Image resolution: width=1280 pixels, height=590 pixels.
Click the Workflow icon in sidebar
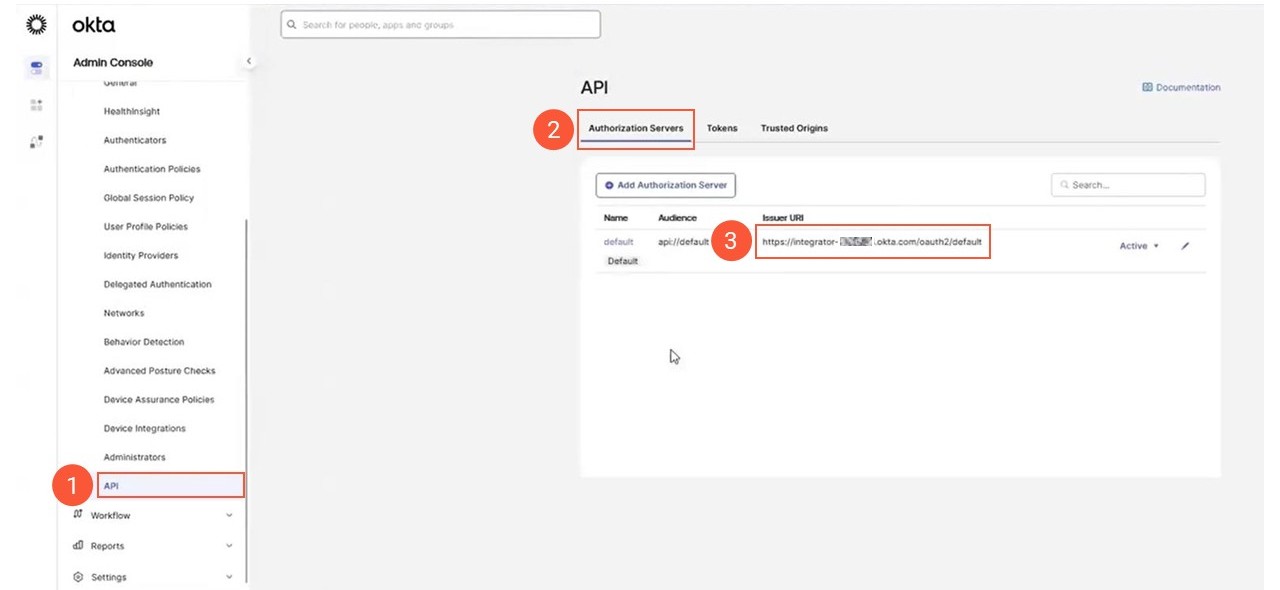[78, 515]
